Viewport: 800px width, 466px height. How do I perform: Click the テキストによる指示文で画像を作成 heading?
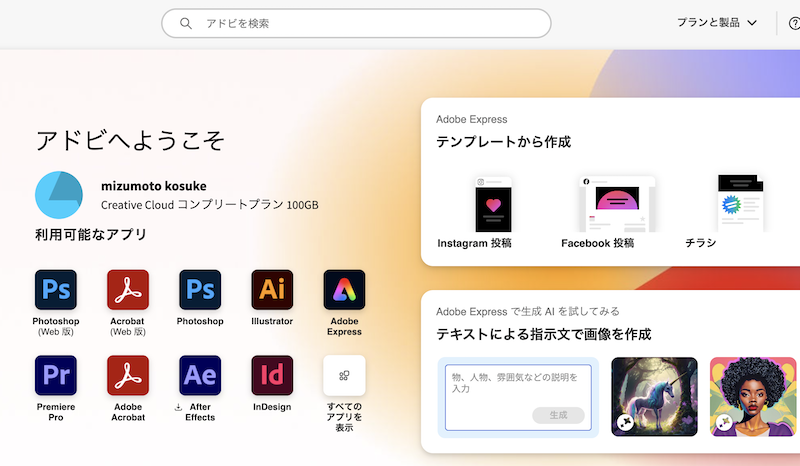pyautogui.click(x=543, y=334)
